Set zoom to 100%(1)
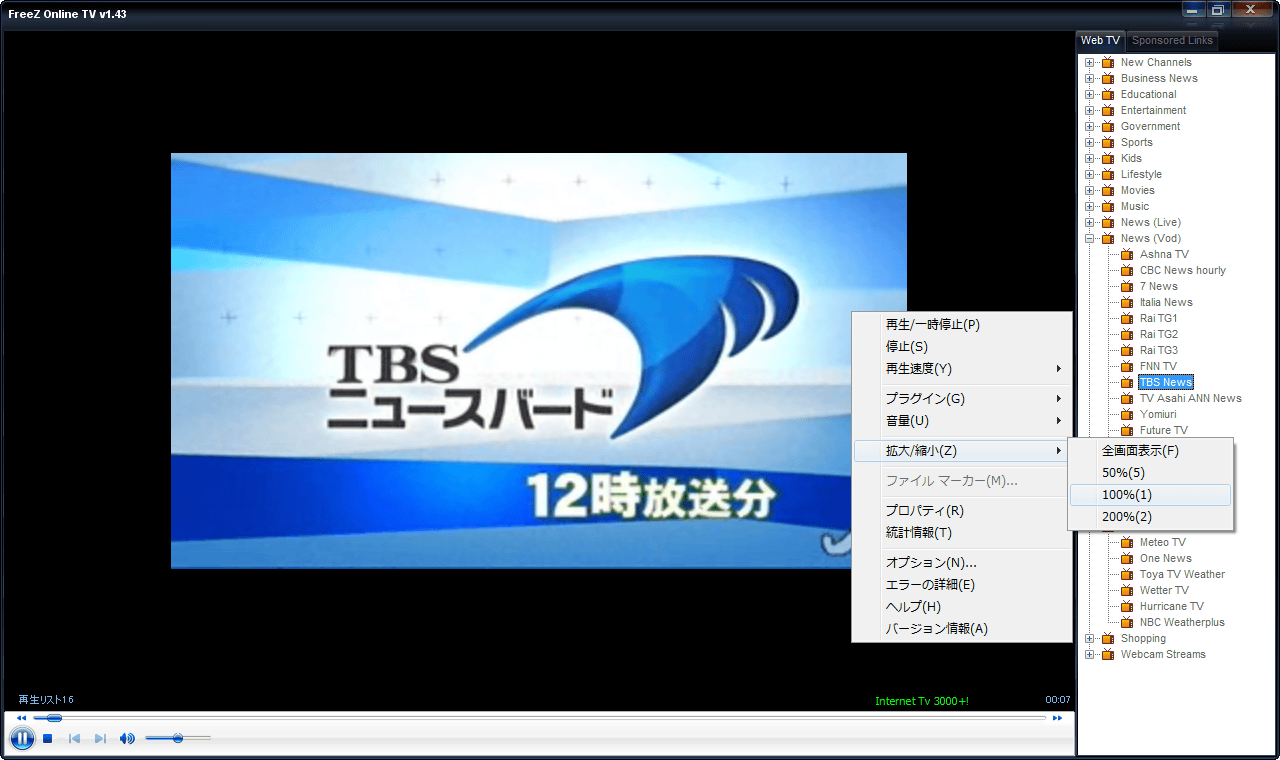 tap(1150, 495)
